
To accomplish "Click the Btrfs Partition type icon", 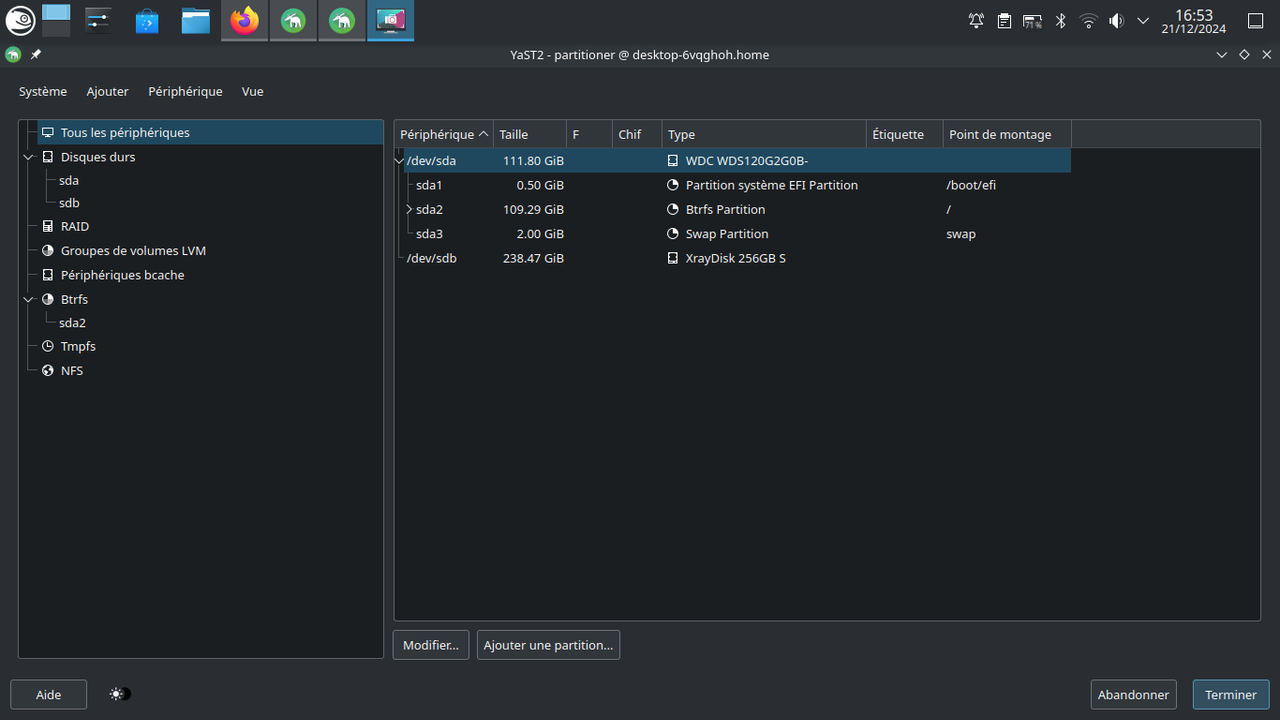I will (x=673, y=209).
